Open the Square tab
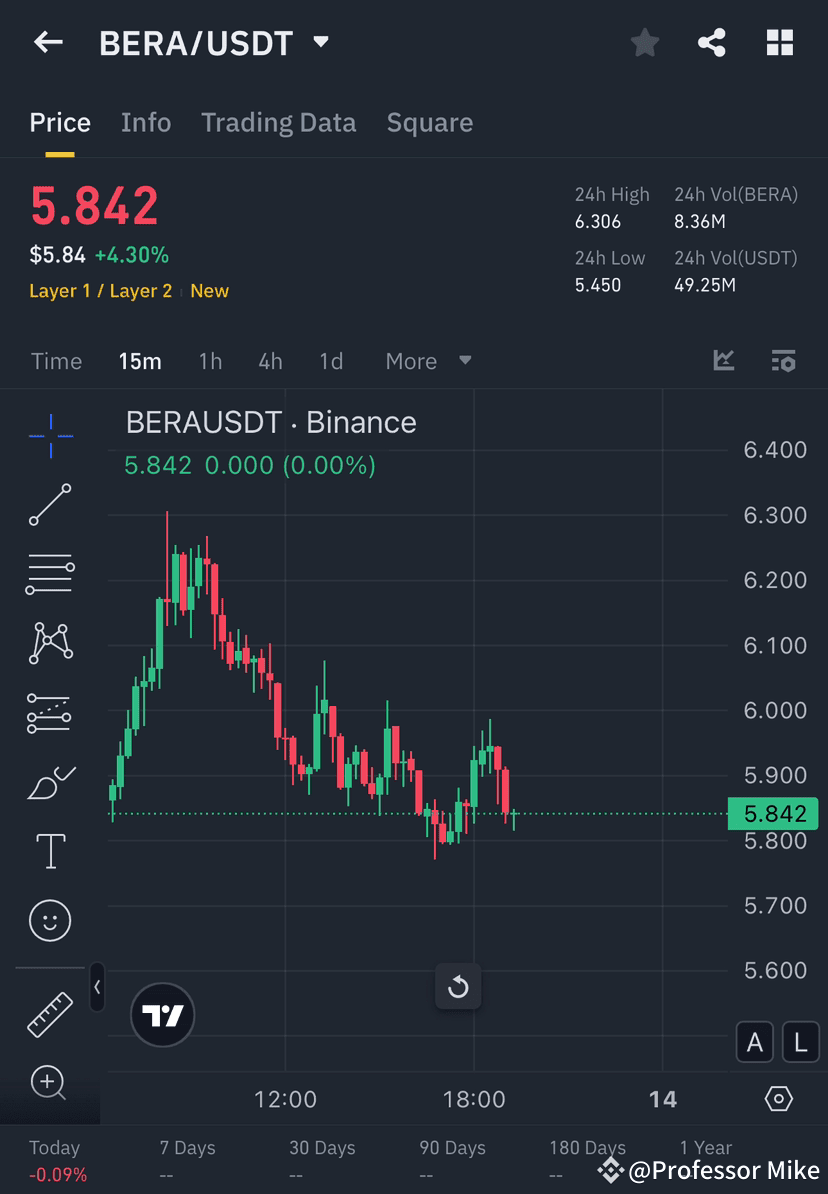The image size is (828, 1194). 429,122
